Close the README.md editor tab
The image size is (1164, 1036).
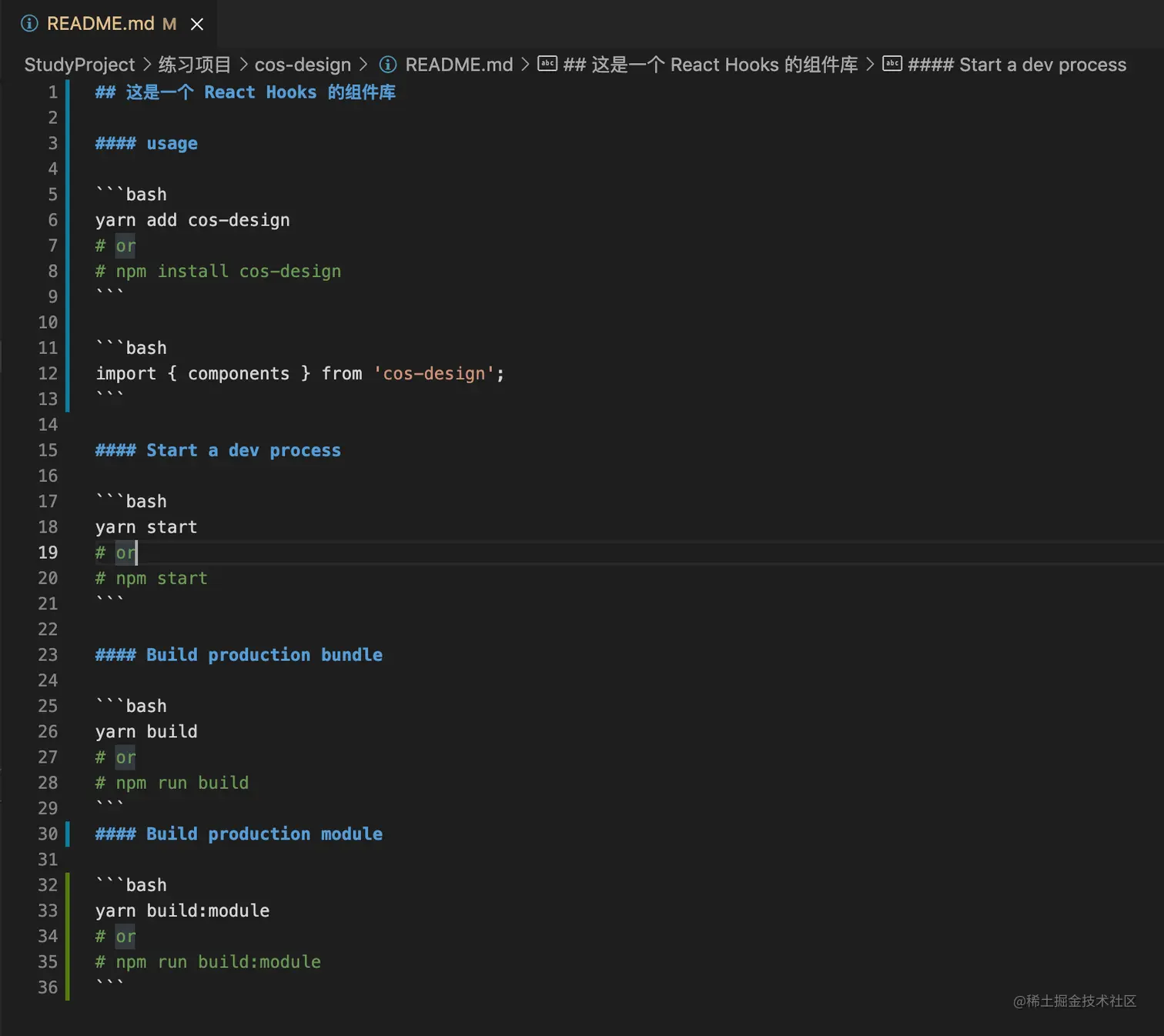(197, 24)
